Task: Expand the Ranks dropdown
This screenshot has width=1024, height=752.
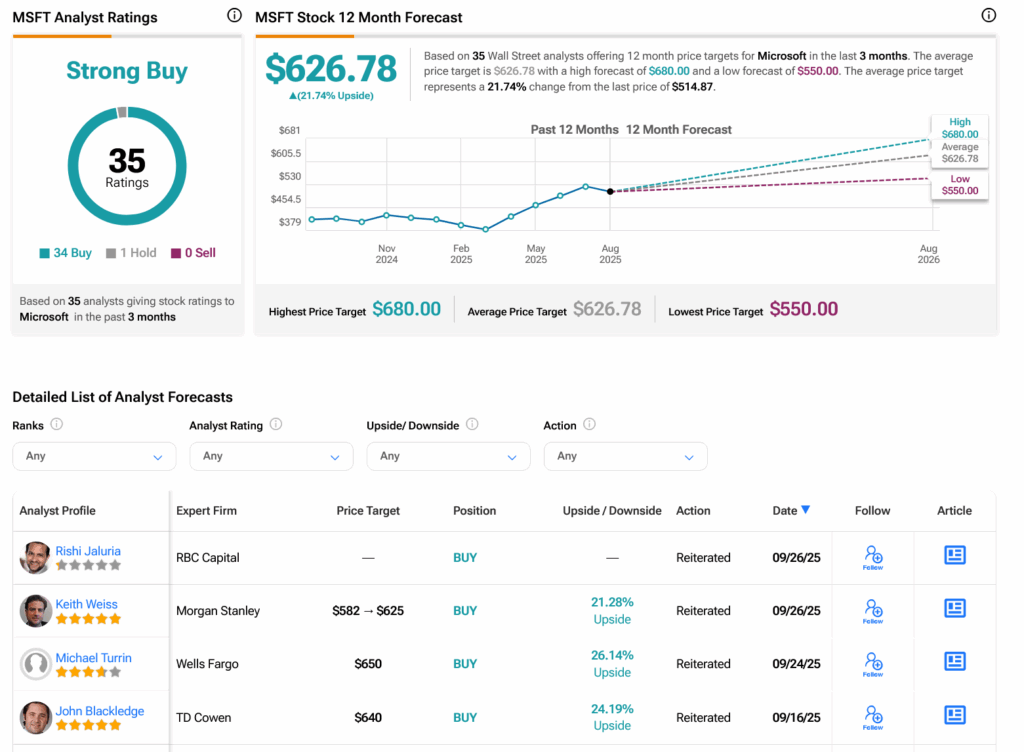Action: (94, 456)
